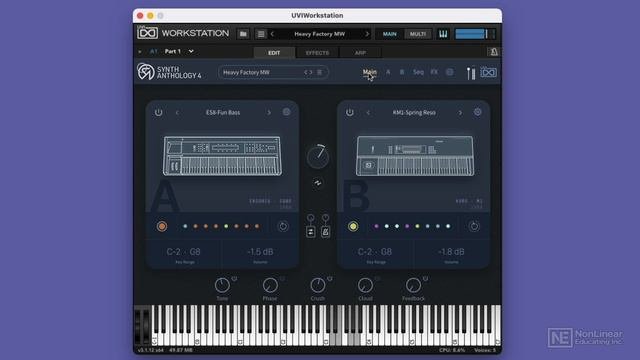Click the ES8-Fun Bass sound name
Image resolution: width=640 pixels, height=360 pixels.
coord(223,112)
